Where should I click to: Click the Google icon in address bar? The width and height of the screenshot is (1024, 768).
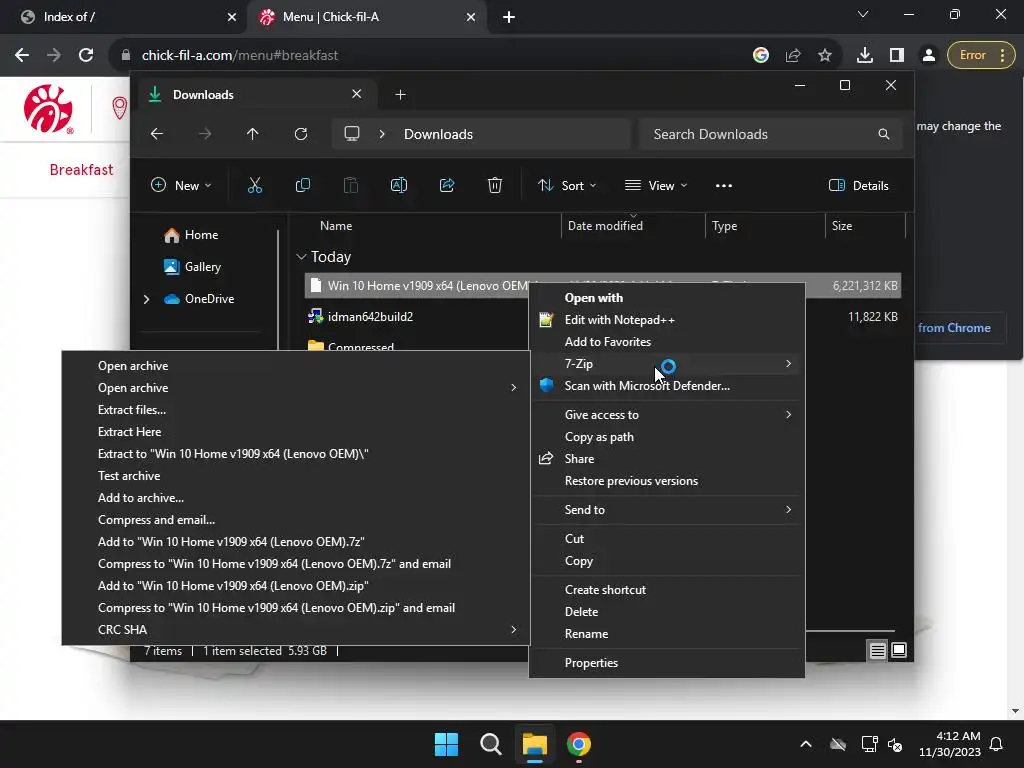[761, 55]
